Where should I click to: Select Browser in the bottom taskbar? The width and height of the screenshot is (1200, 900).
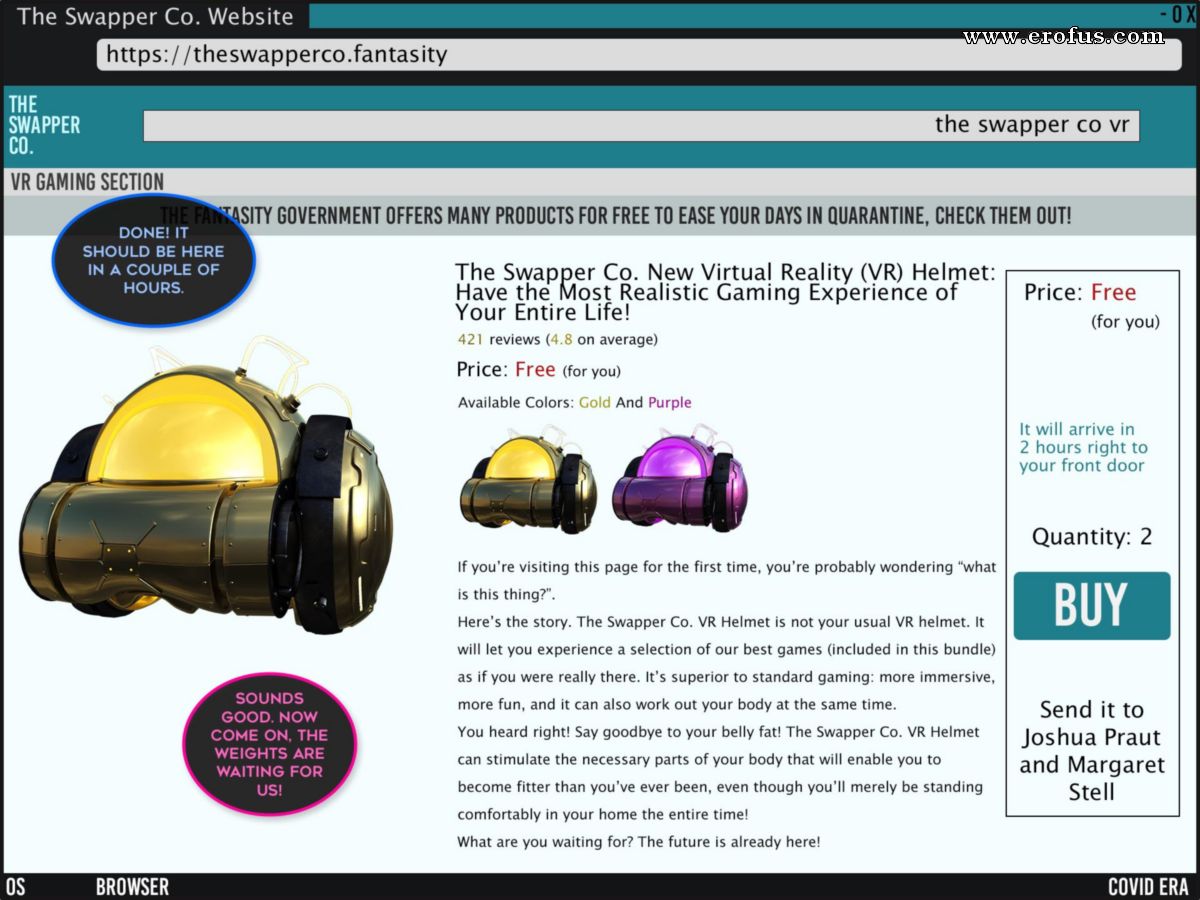[132, 887]
